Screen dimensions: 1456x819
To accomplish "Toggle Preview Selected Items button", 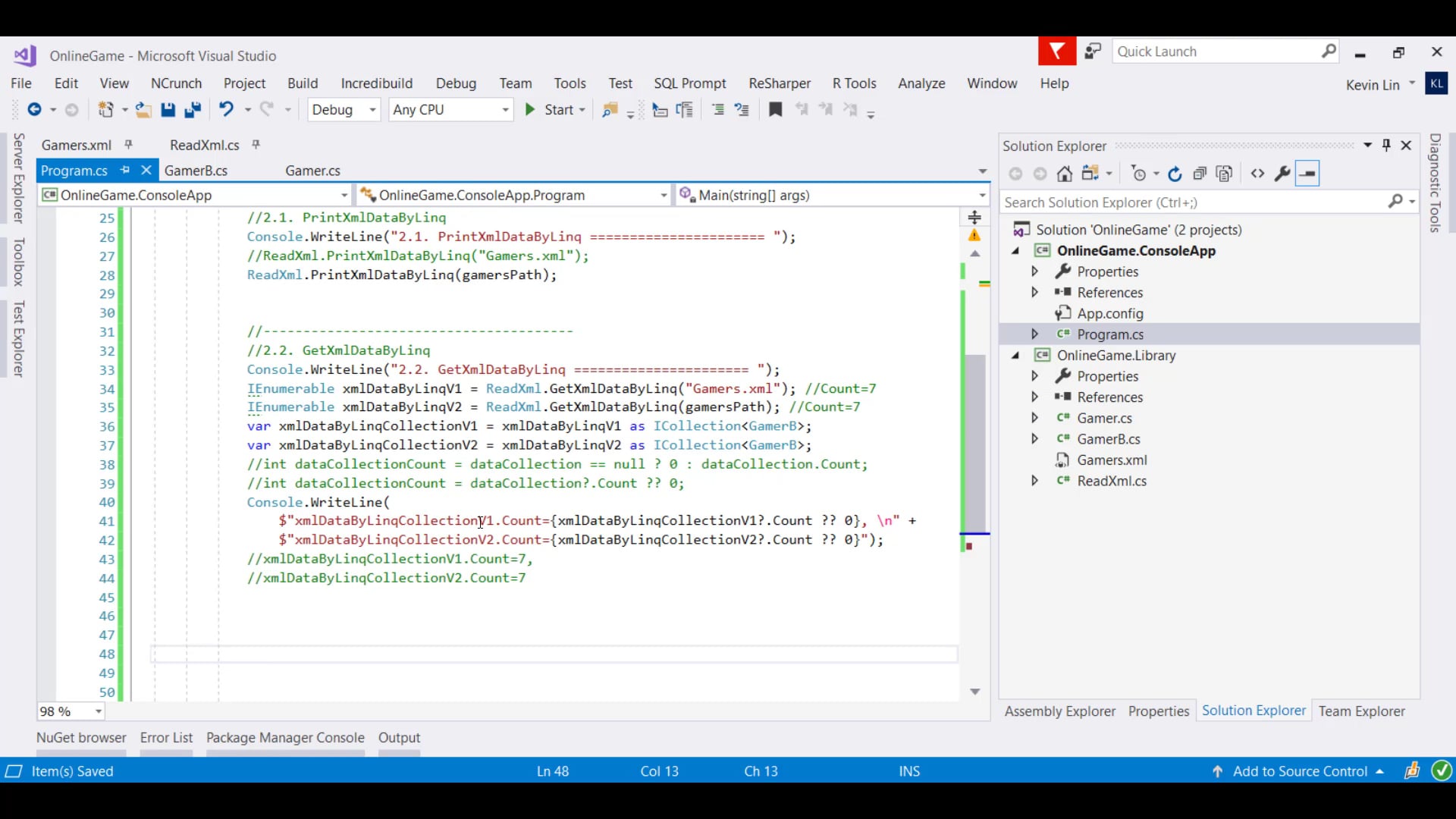I will tap(1307, 174).
